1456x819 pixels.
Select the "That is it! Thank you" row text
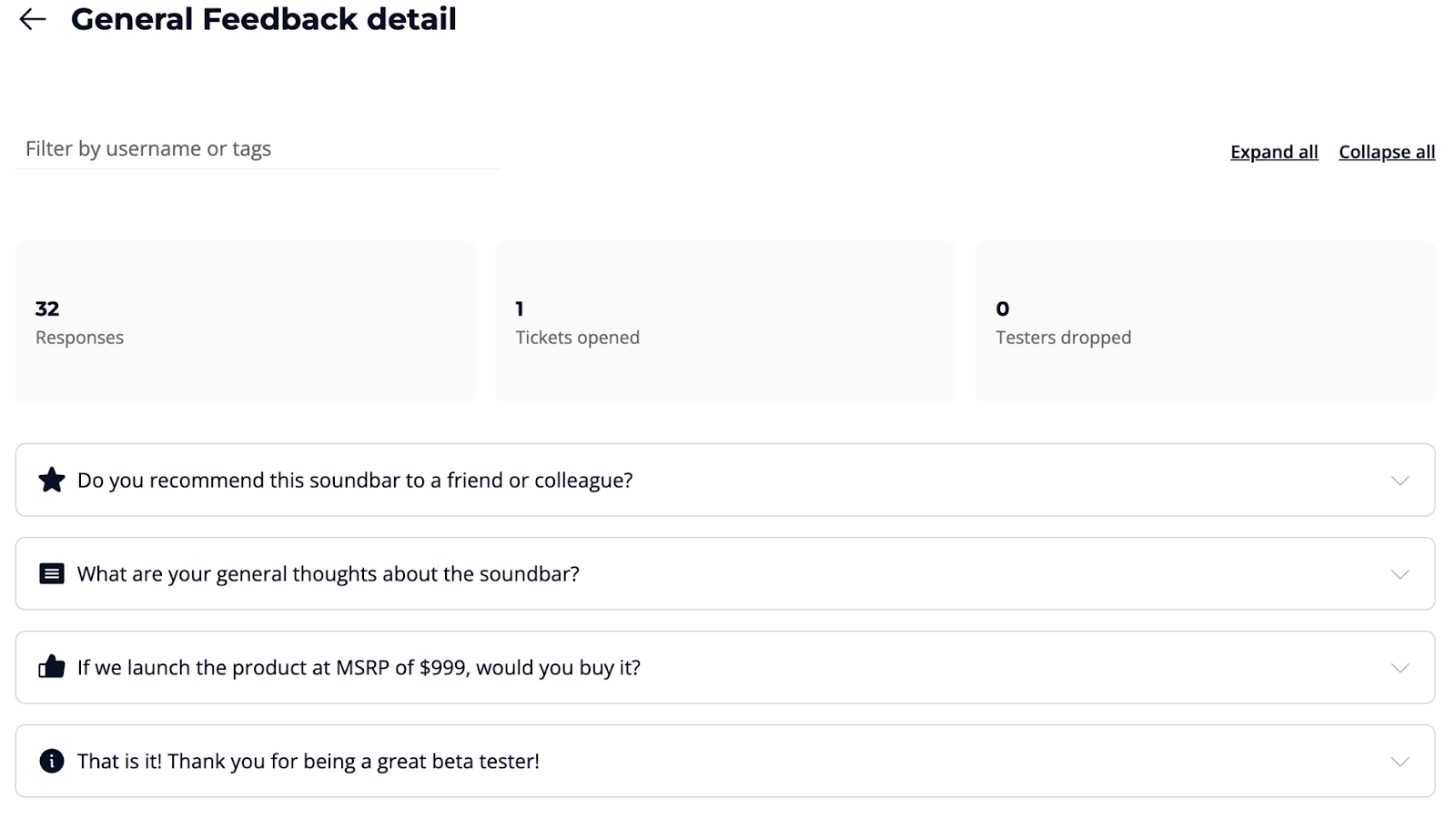[308, 762]
